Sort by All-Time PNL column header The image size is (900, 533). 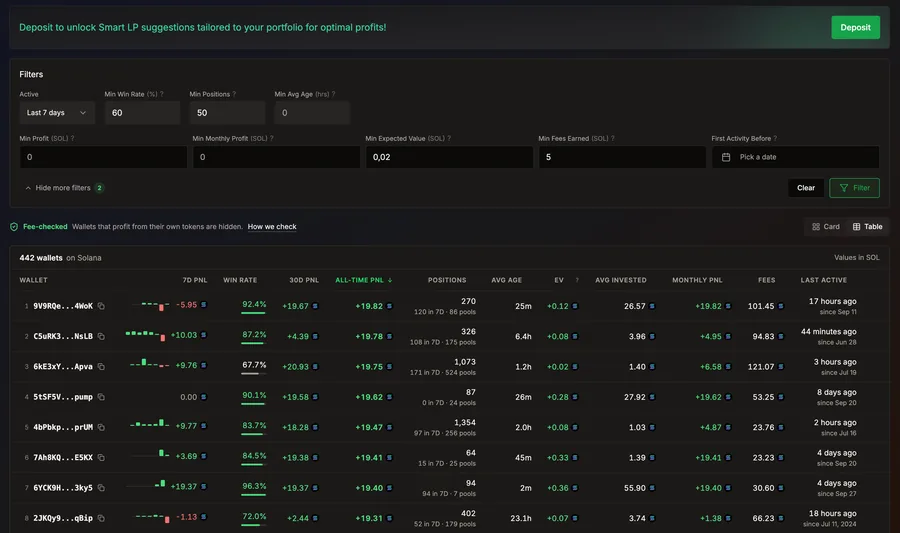coord(364,280)
